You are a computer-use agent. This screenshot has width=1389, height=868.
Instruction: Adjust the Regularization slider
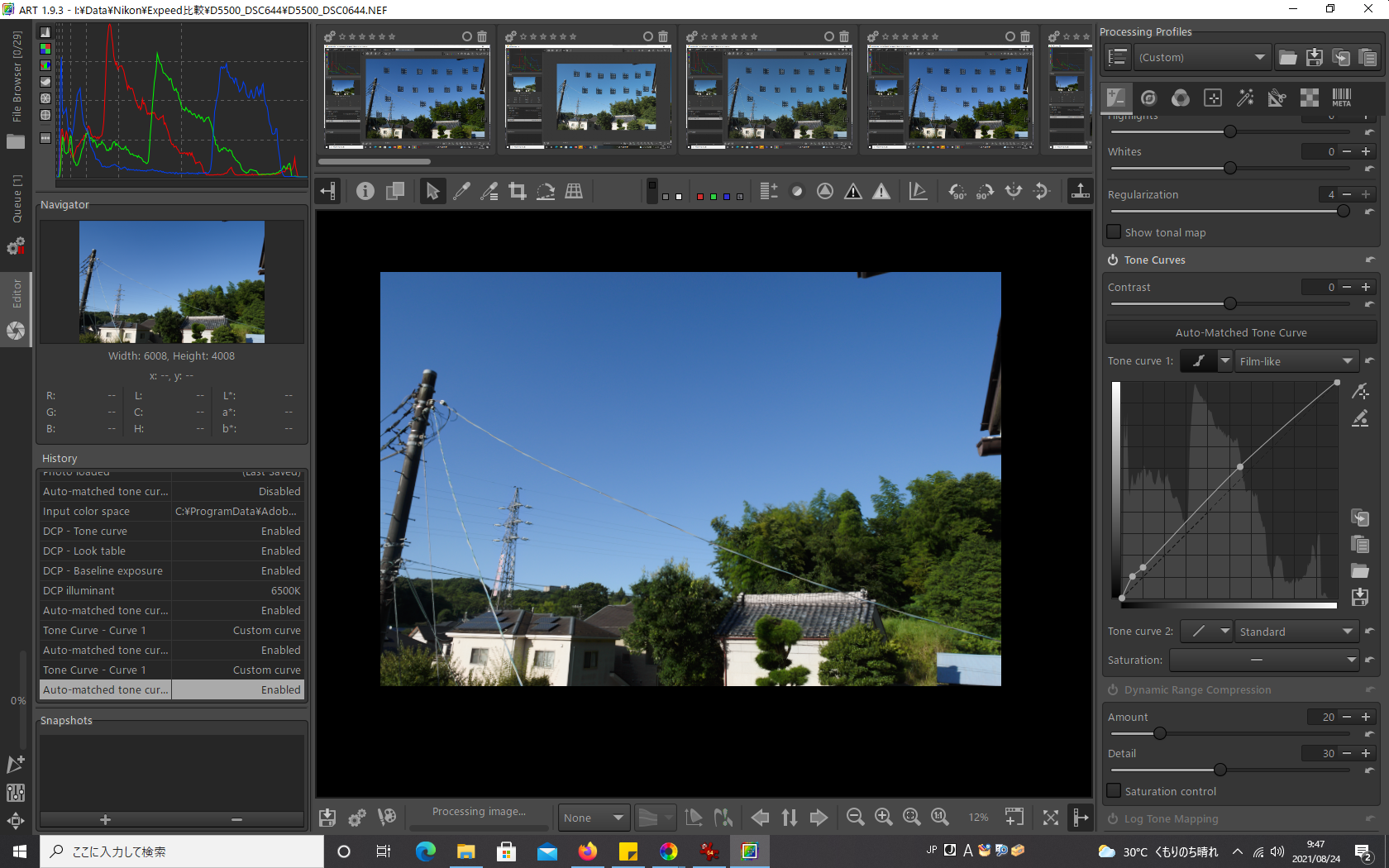coord(1230,211)
